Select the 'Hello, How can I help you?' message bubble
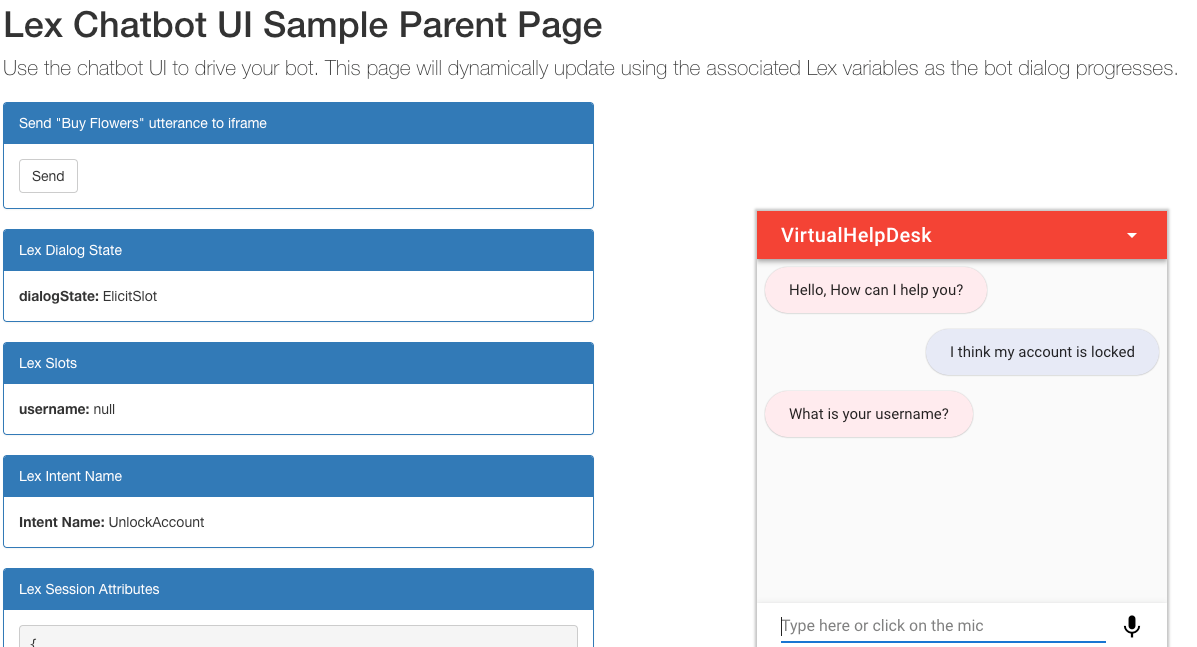 click(x=876, y=290)
